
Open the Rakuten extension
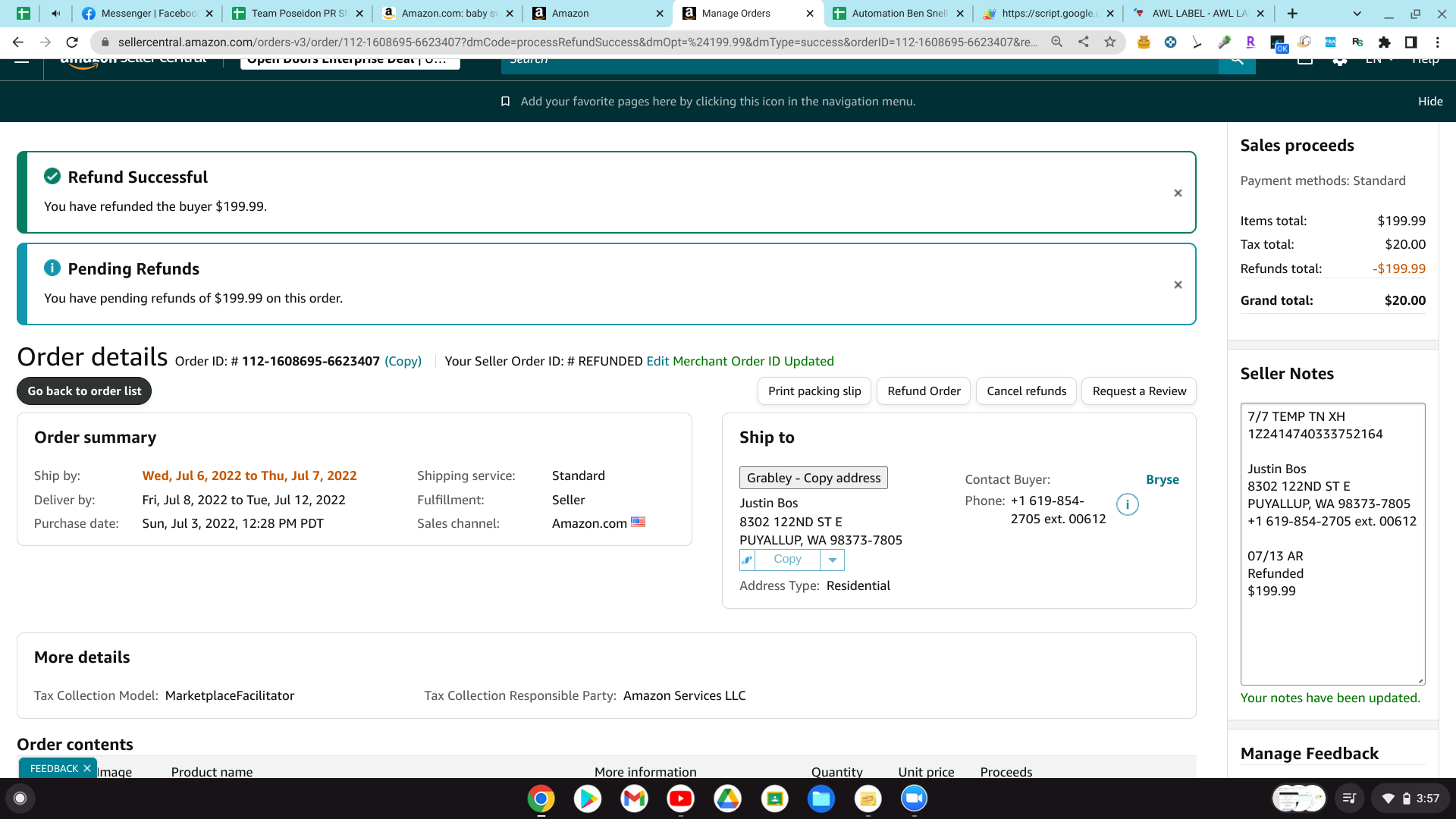(x=1250, y=42)
